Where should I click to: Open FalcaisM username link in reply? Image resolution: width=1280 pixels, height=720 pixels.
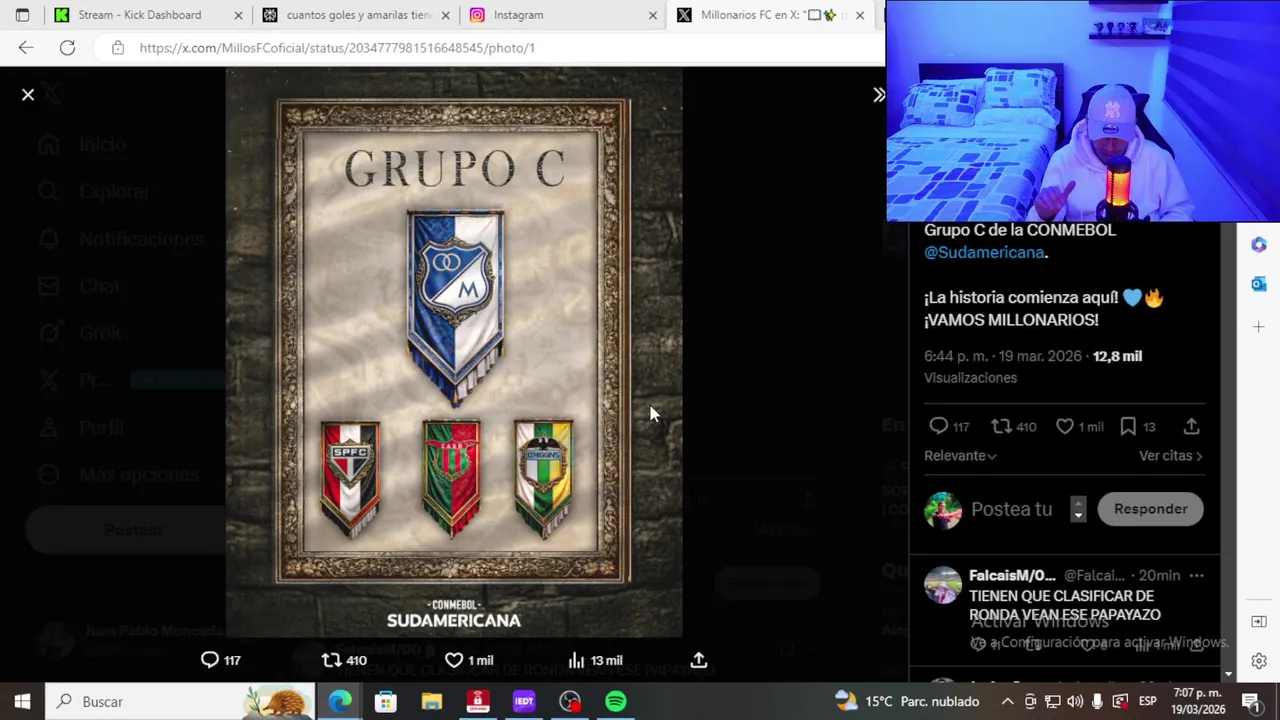tap(1012, 576)
